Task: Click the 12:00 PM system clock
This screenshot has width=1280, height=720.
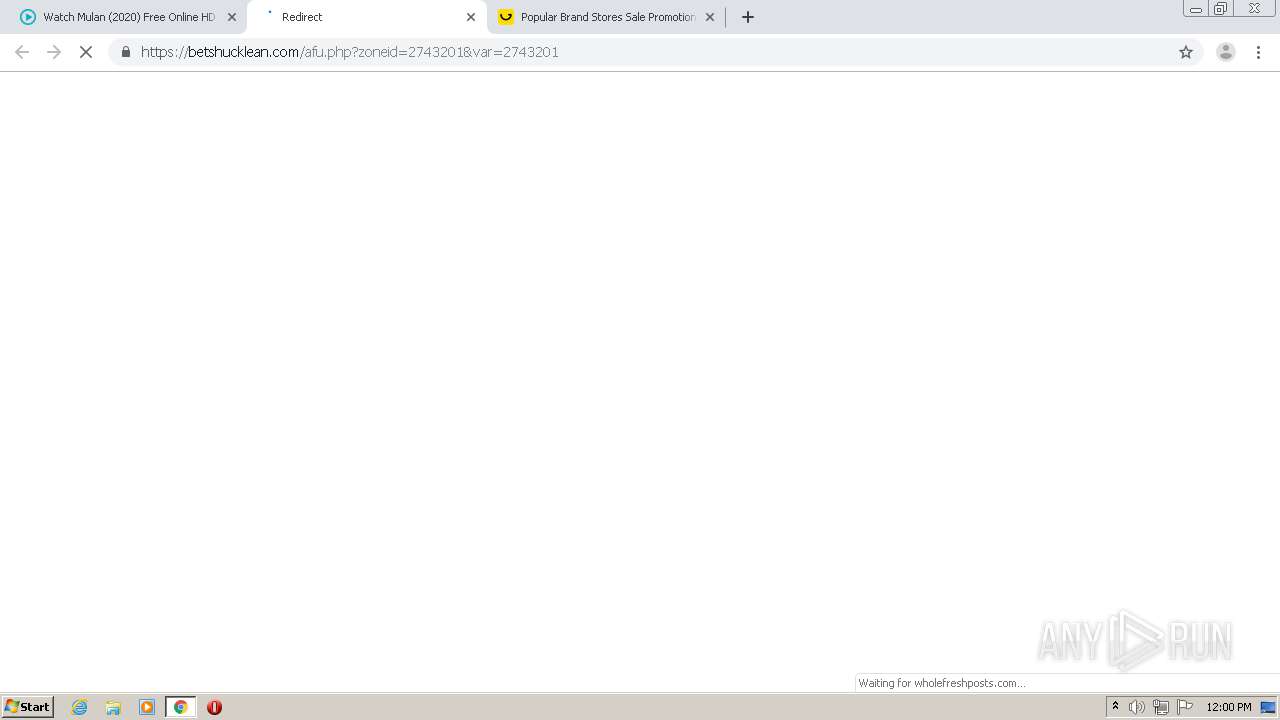Action: 1228,707
